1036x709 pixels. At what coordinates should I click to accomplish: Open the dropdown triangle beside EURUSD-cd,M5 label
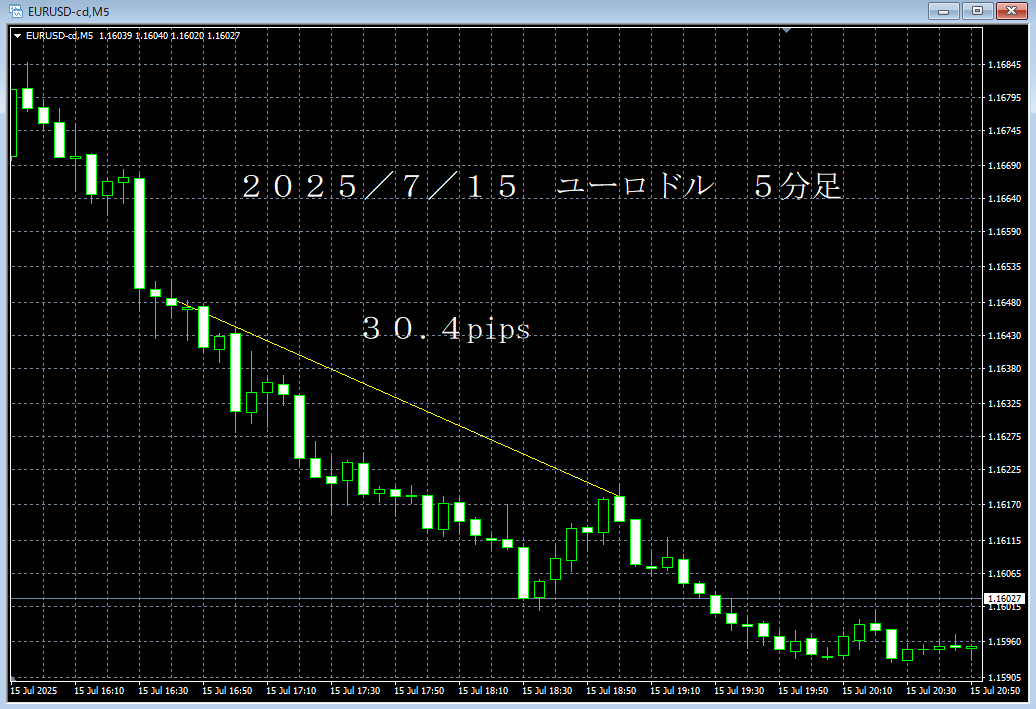pos(17,36)
